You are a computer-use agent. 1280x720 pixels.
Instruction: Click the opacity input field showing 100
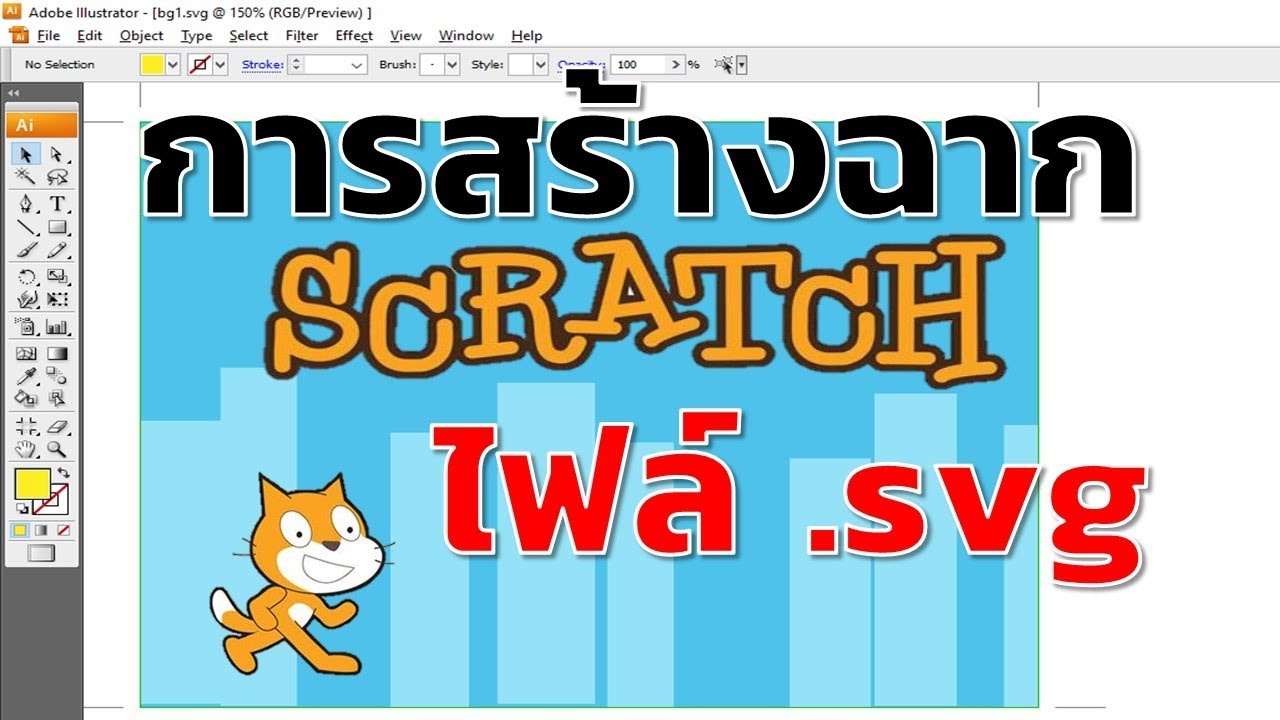pos(638,65)
